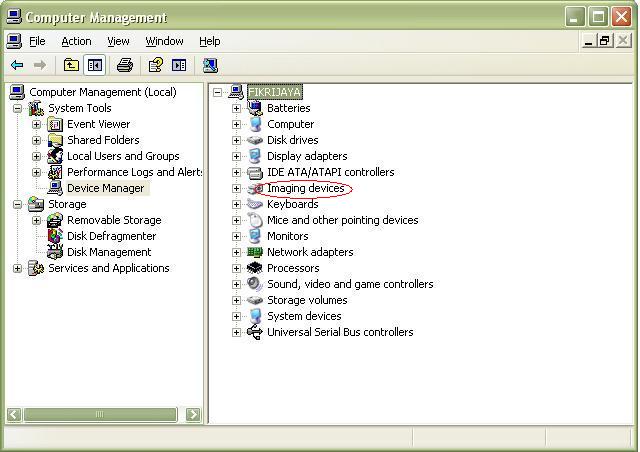Open the File menu
This screenshot has width=640, height=452.
tap(37, 41)
